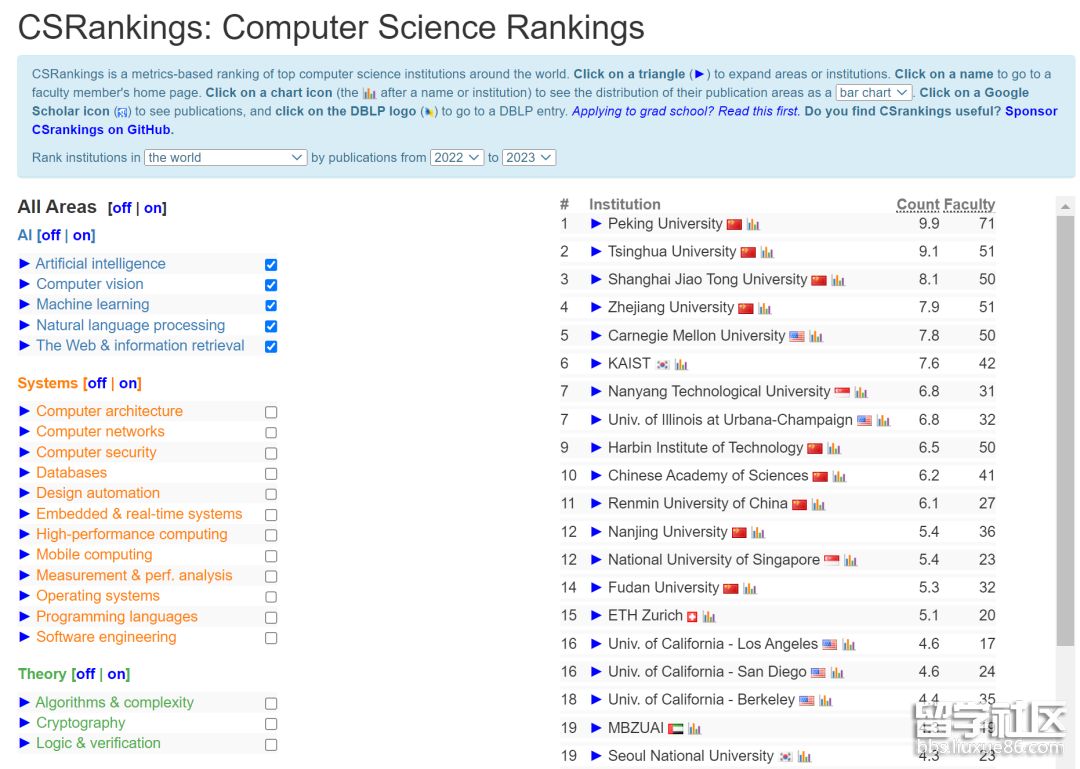Expand Algorithms & complexity area triangle
Viewport: 1080px width, 769px height.
tap(24, 702)
